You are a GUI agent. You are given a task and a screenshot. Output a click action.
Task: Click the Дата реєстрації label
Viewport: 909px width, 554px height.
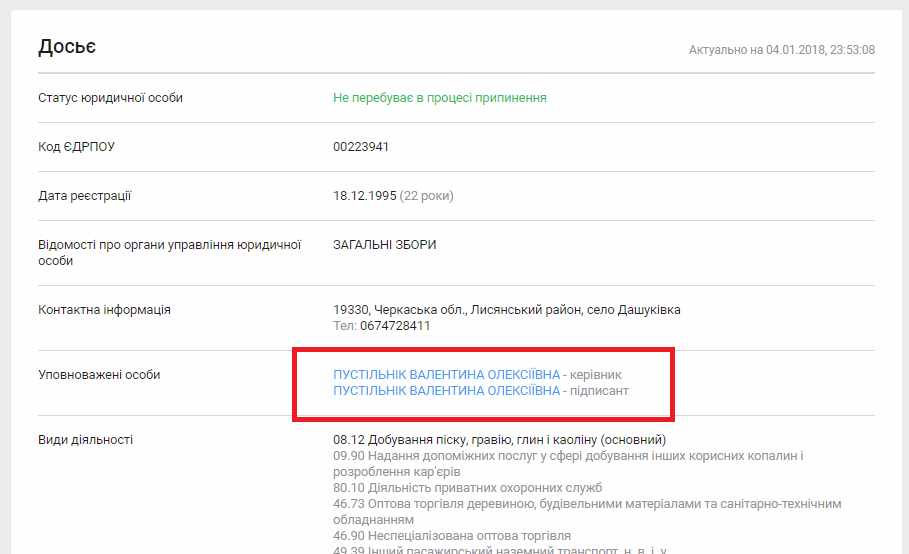click(84, 196)
